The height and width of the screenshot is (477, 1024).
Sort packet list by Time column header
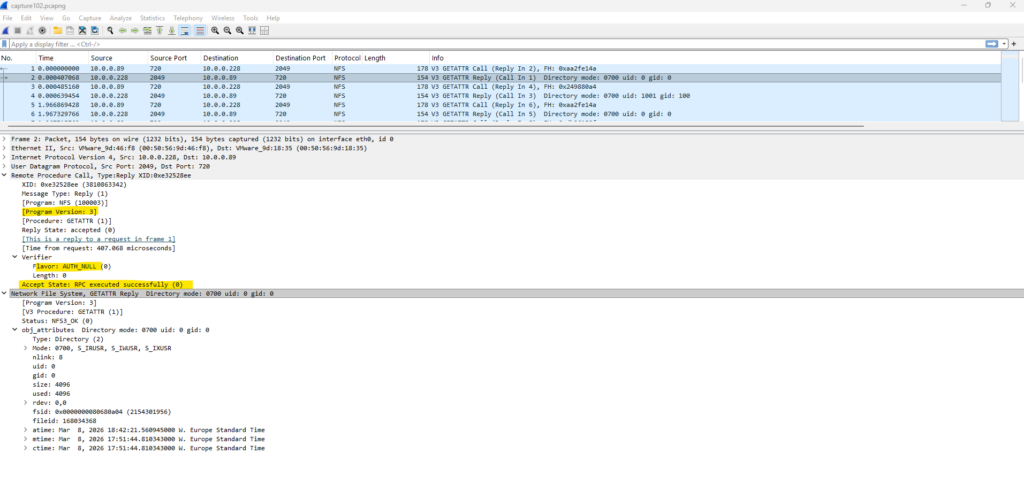[62, 58]
